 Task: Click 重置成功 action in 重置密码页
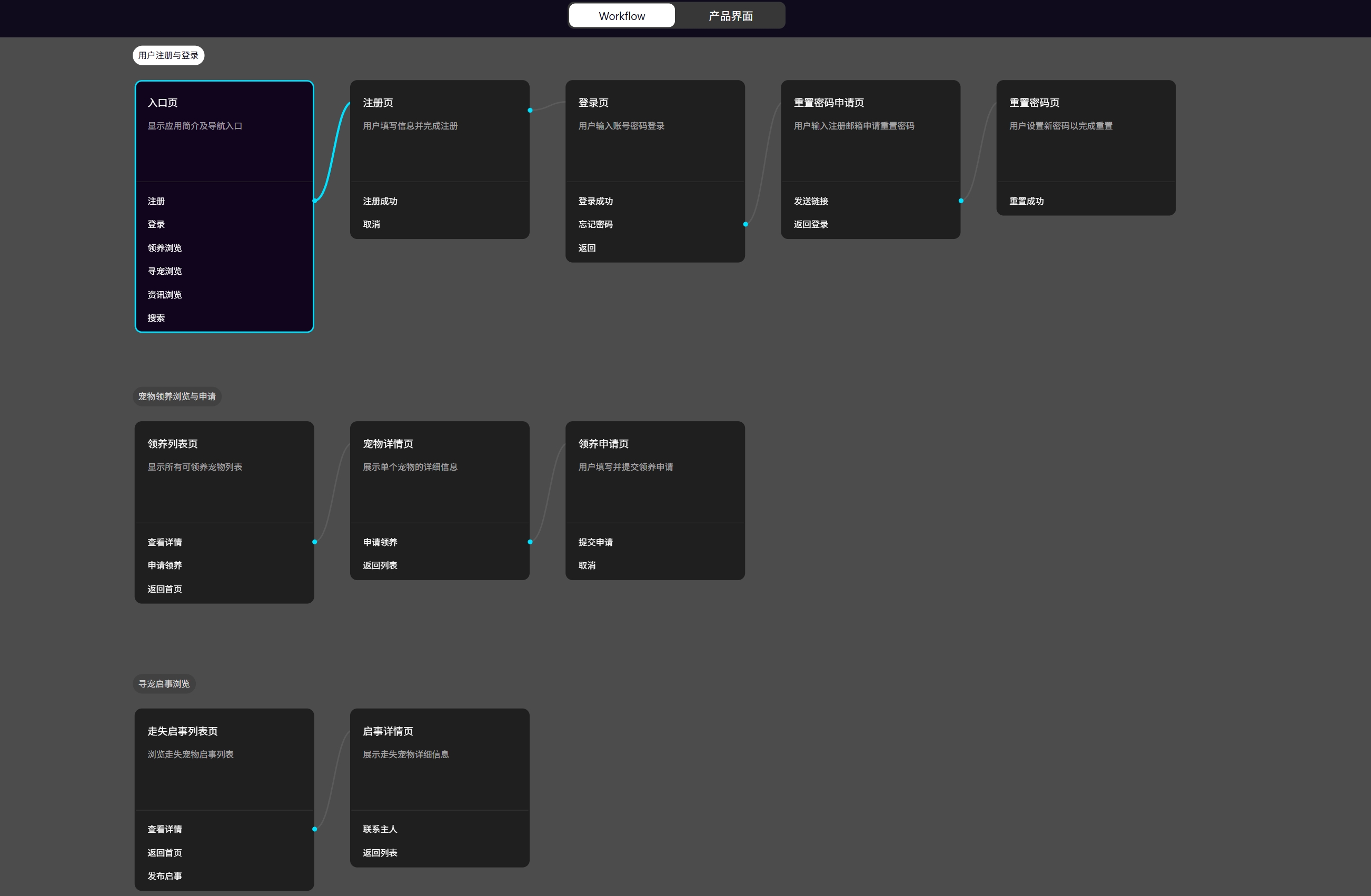coord(1027,201)
